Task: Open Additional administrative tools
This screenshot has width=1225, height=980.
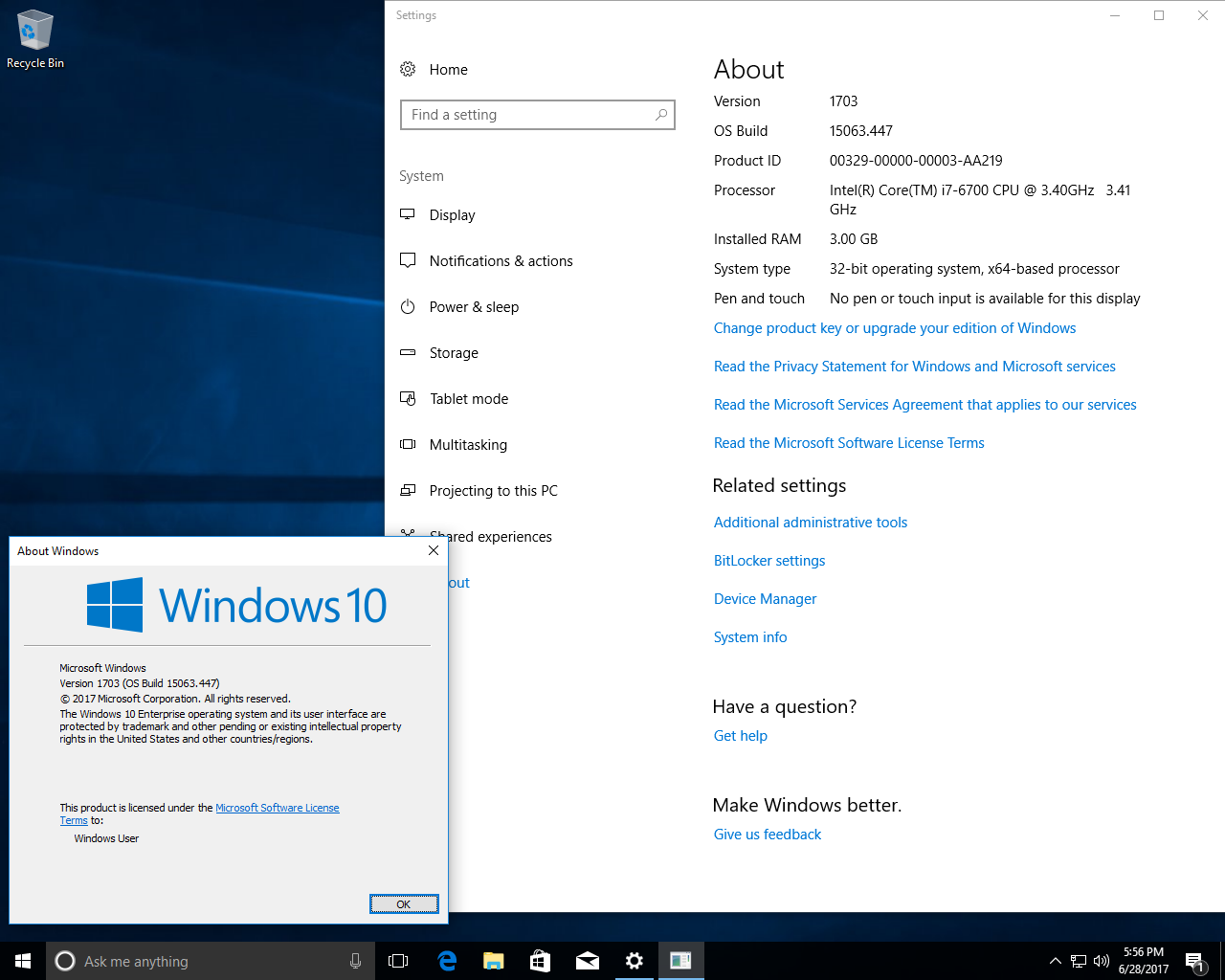Action: (x=811, y=523)
